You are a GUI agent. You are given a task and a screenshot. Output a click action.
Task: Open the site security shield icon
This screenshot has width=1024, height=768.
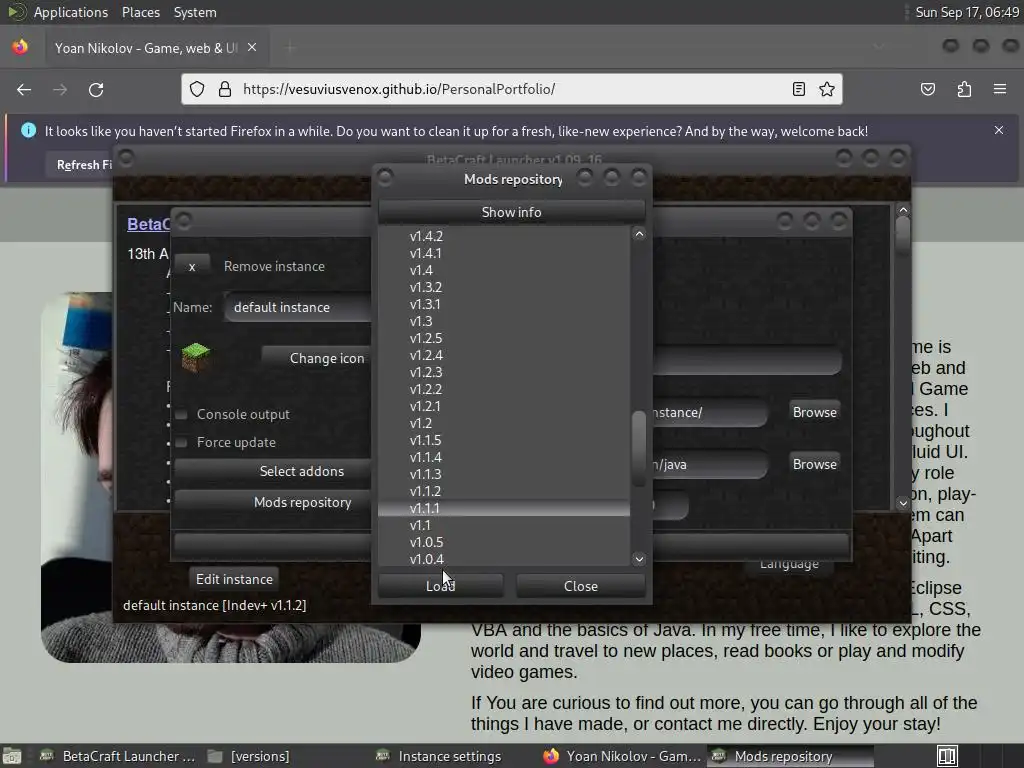pos(197,89)
